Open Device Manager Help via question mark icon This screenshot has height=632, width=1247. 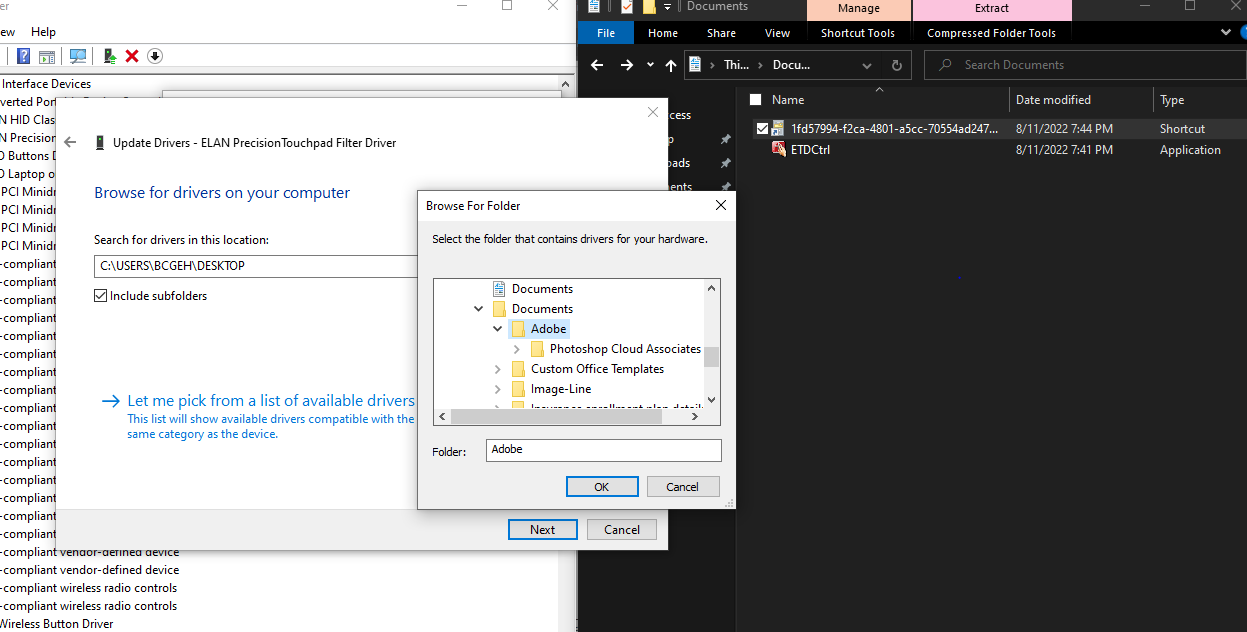(x=23, y=55)
